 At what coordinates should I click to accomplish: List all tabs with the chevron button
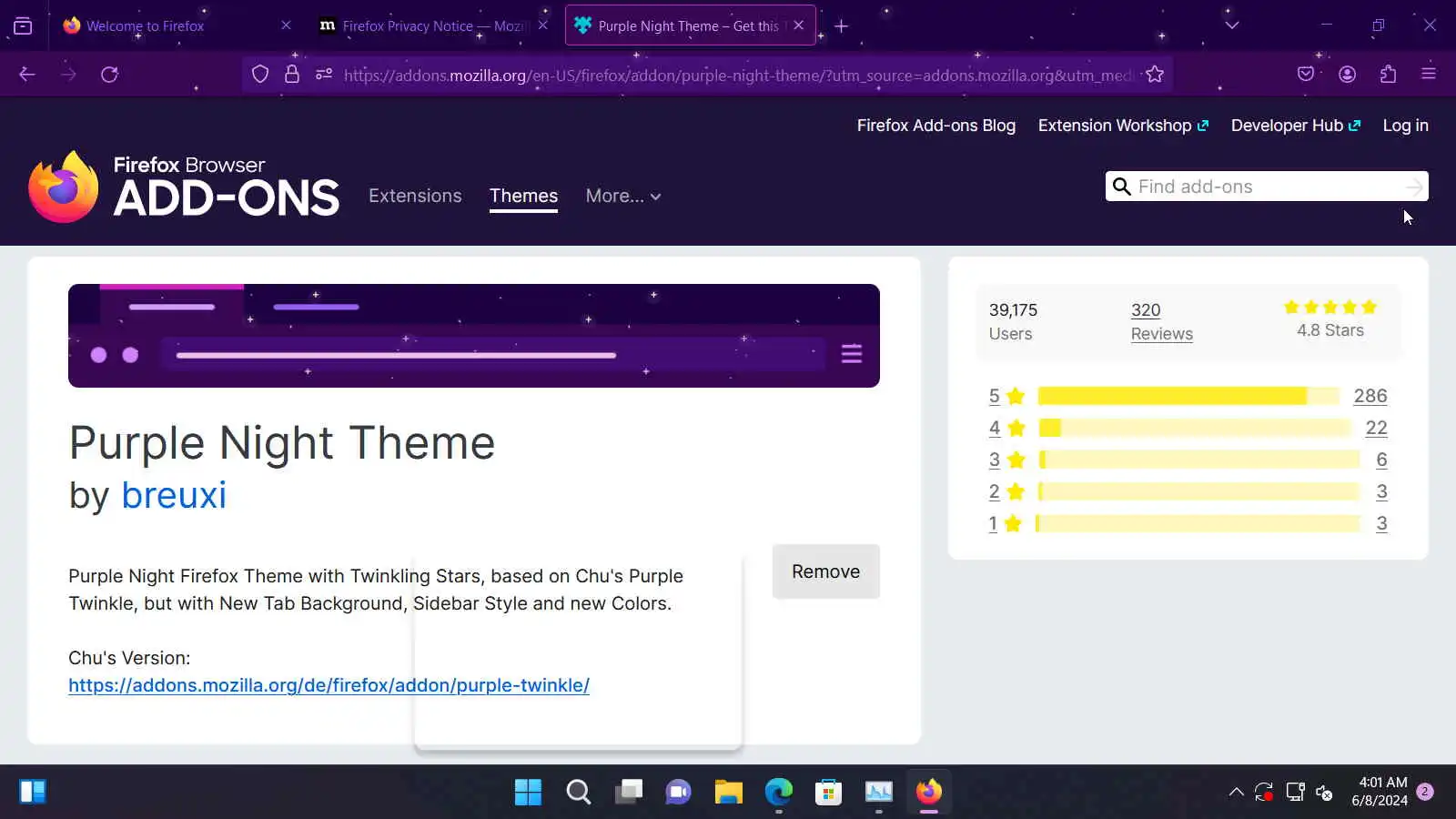pyautogui.click(x=1232, y=25)
